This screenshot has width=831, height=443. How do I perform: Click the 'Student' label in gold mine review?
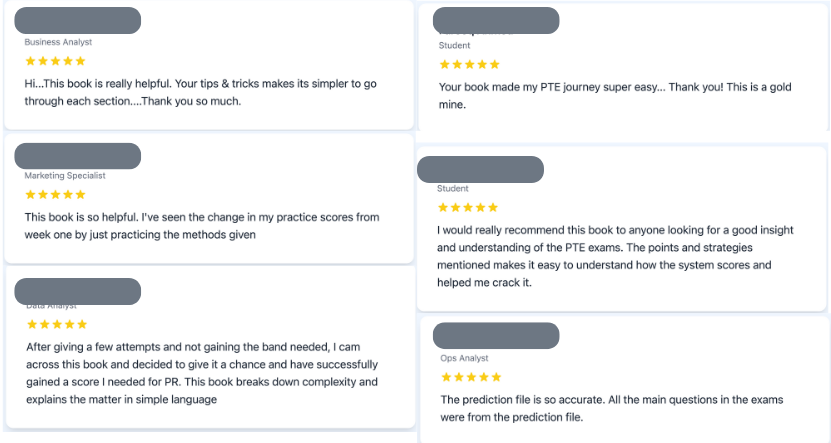pos(454,46)
